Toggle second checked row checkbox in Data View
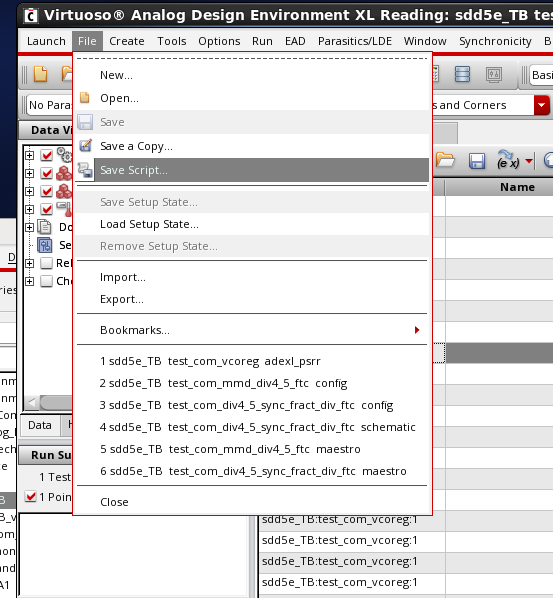This screenshot has width=553, height=598. [47, 174]
